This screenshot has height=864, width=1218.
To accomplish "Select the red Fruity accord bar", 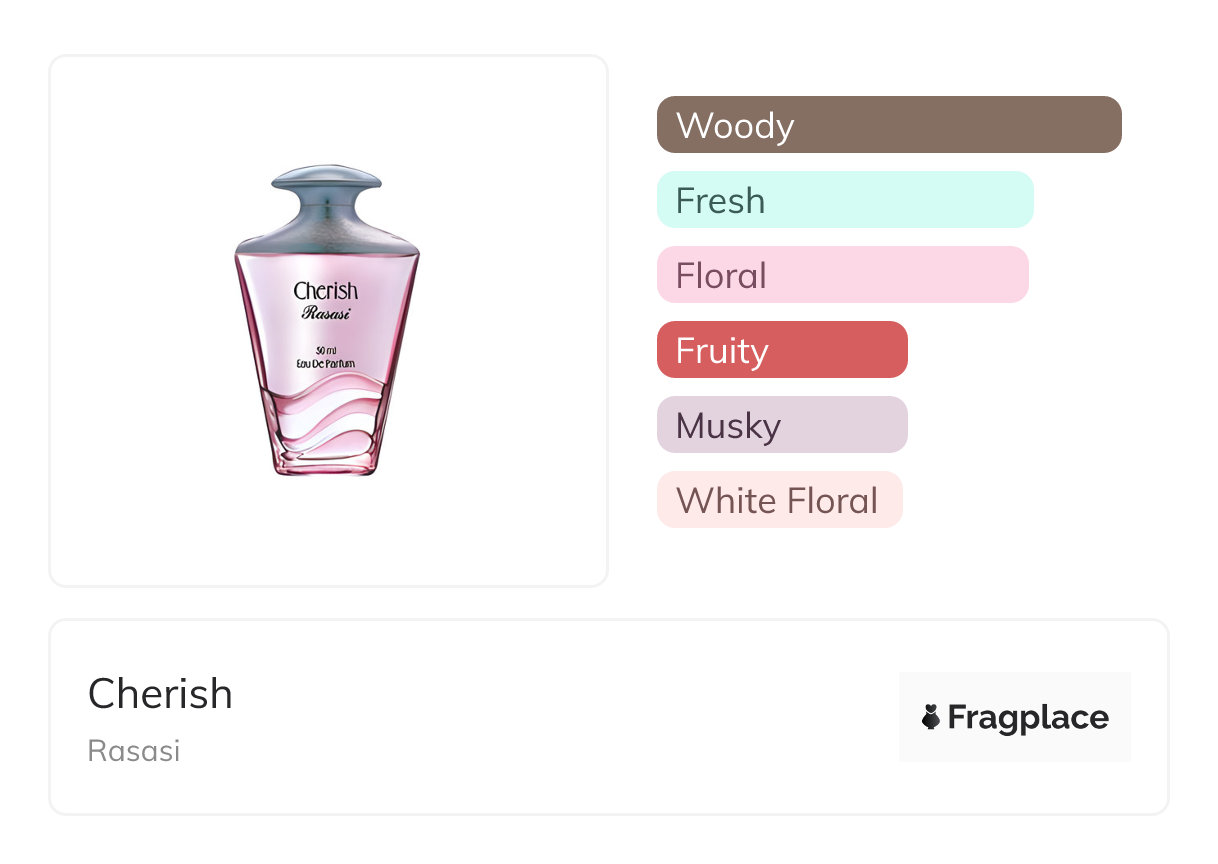I will [782, 350].
